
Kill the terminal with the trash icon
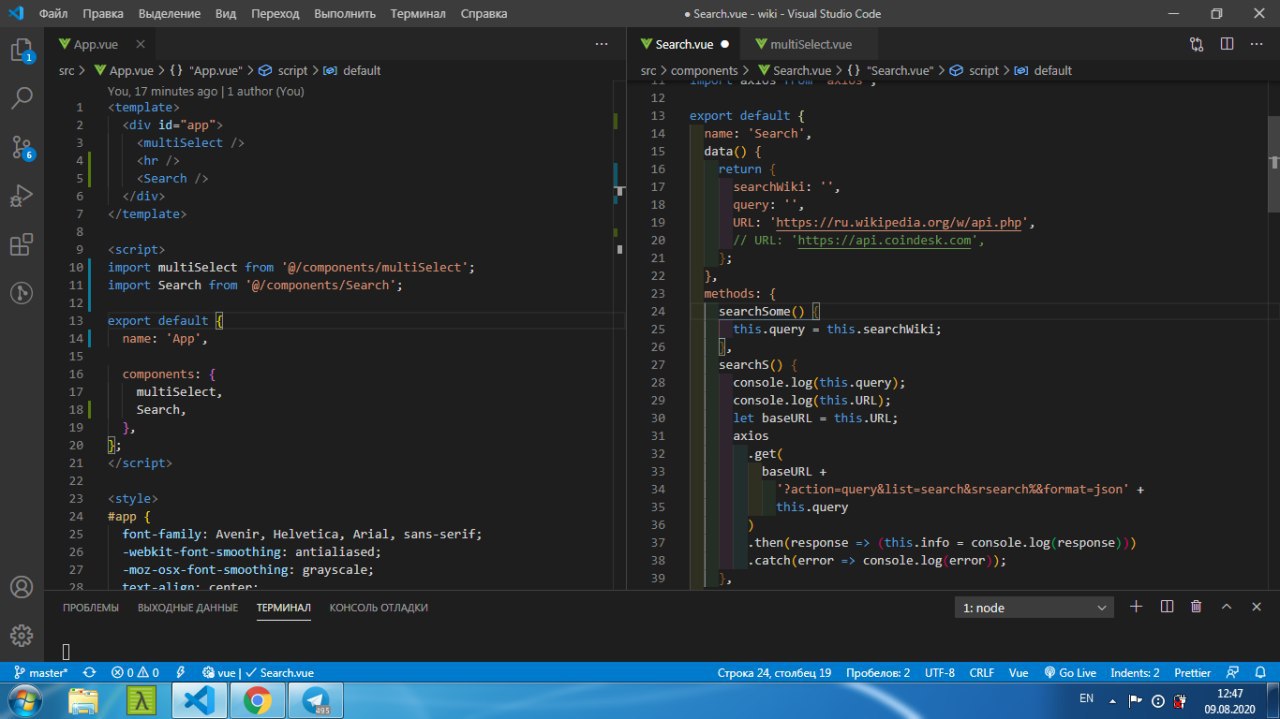point(1196,607)
